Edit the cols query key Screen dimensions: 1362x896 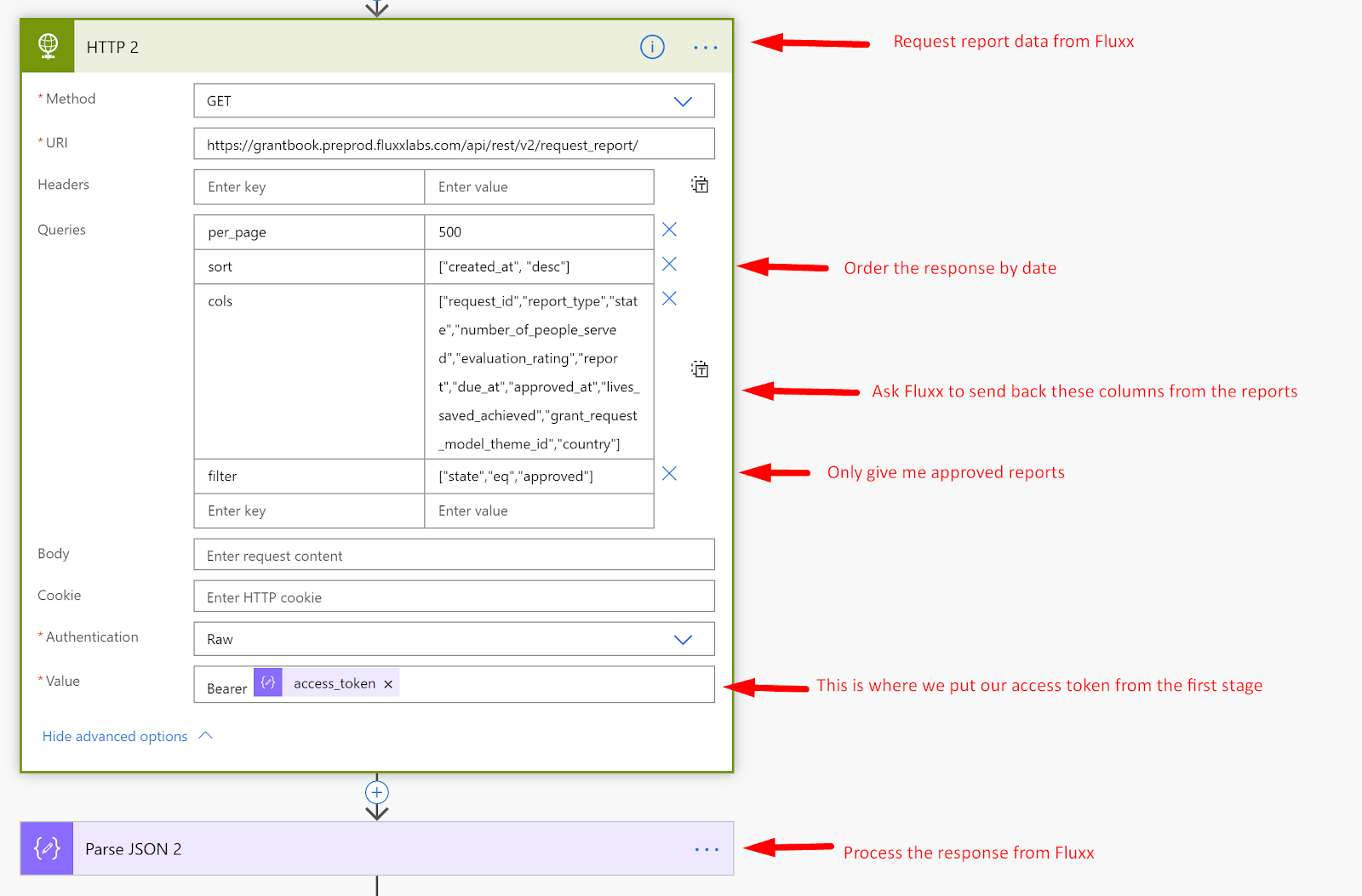(309, 372)
